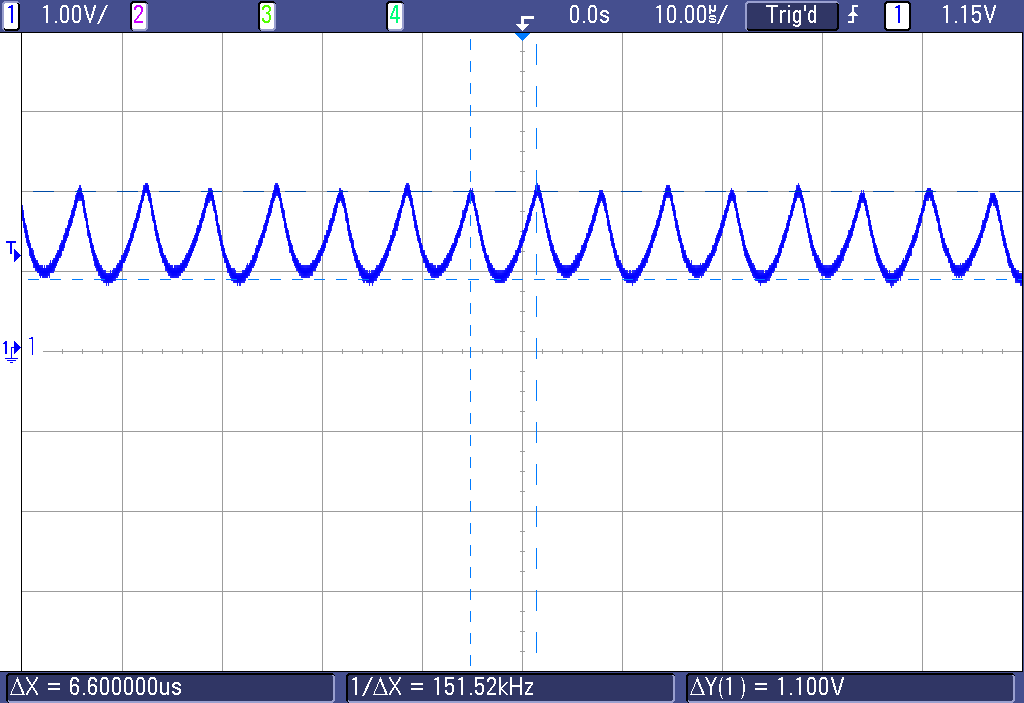Toggle the Trig'd status indicator
This screenshot has height=703, width=1024.
click(x=792, y=16)
